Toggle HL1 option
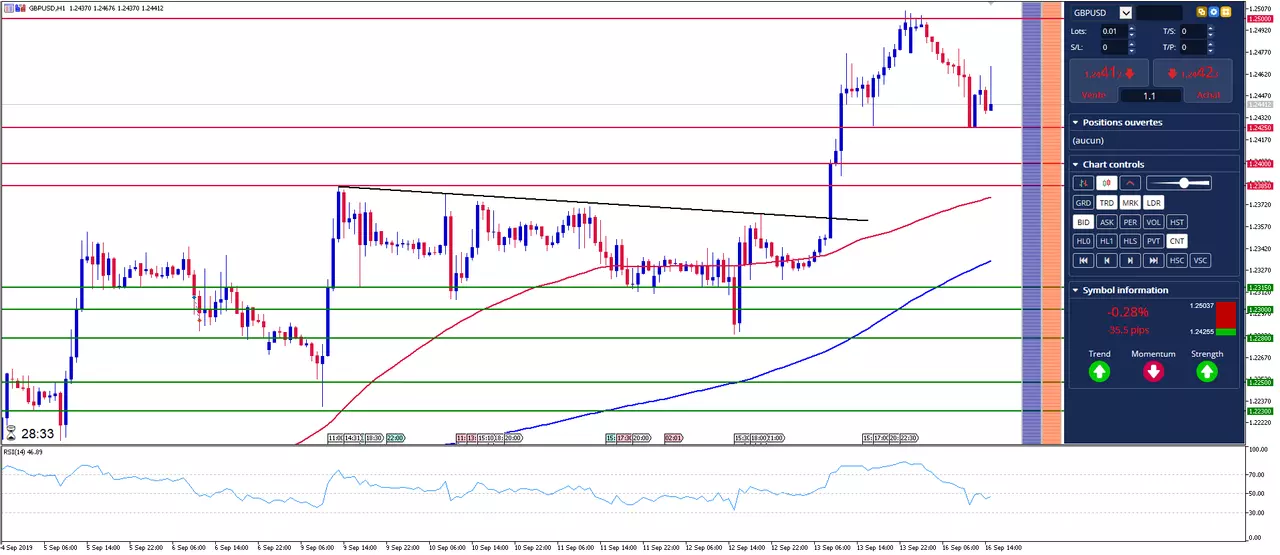The height and width of the screenshot is (555, 1280). [x=1107, y=241]
